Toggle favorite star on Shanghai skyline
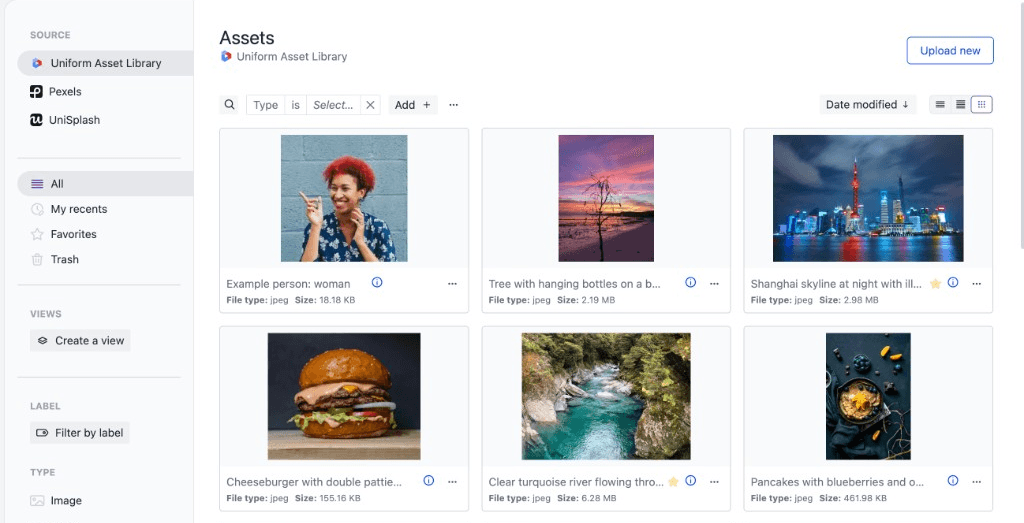The width and height of the screenshot is (1024, 523). (x=935, y=284)
